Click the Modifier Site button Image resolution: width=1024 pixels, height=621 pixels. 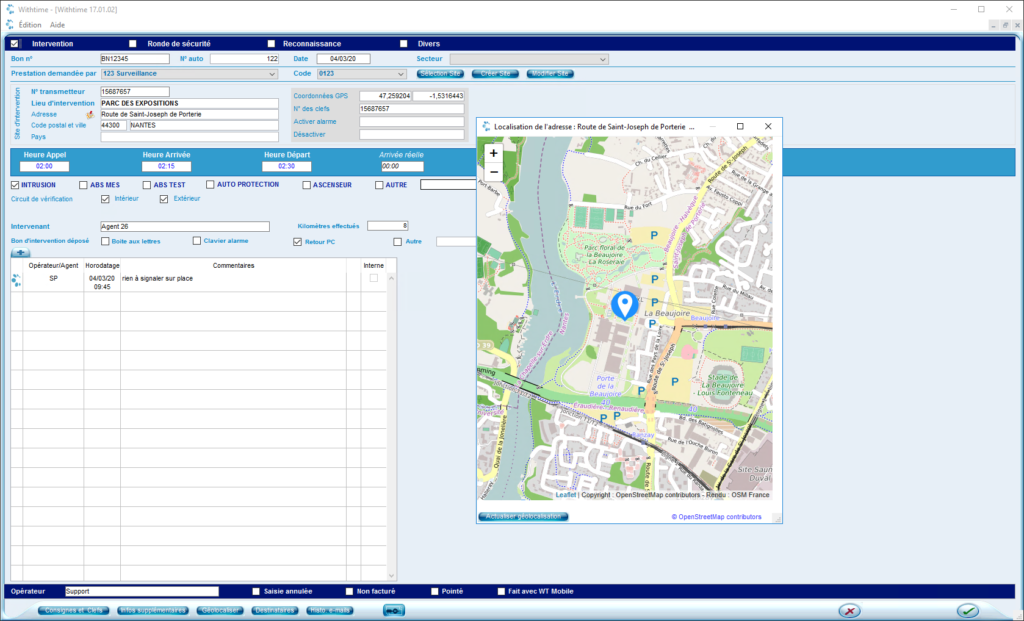550,74
